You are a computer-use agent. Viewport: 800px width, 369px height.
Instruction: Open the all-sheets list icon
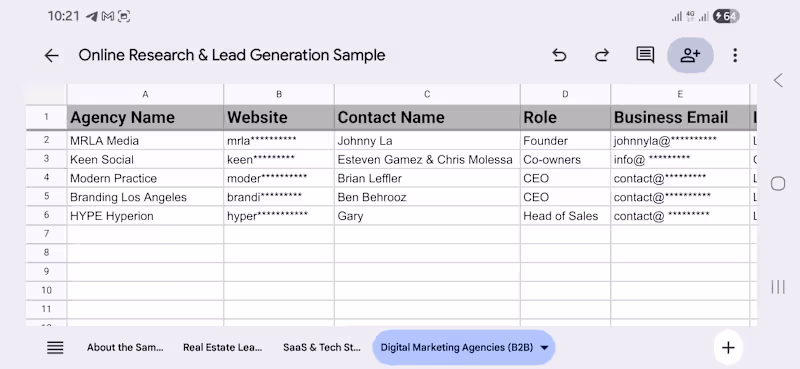point(55,348)
